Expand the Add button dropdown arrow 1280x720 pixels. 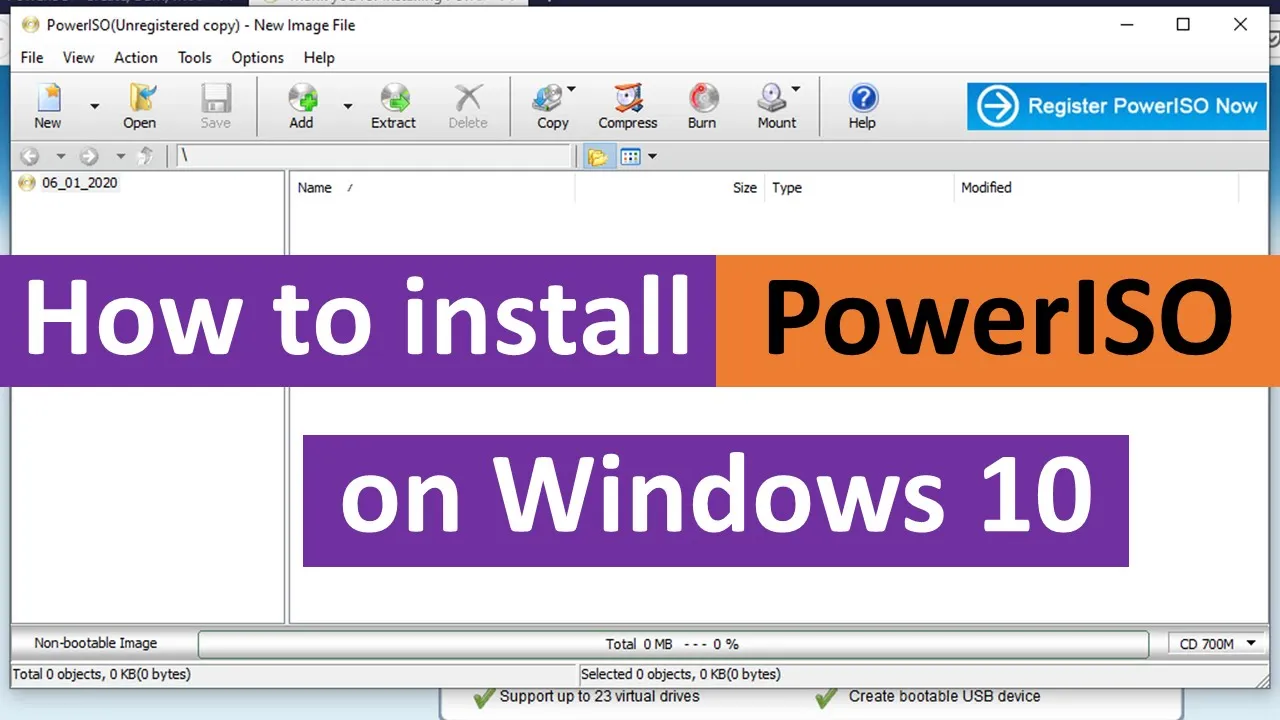point(348,106)
